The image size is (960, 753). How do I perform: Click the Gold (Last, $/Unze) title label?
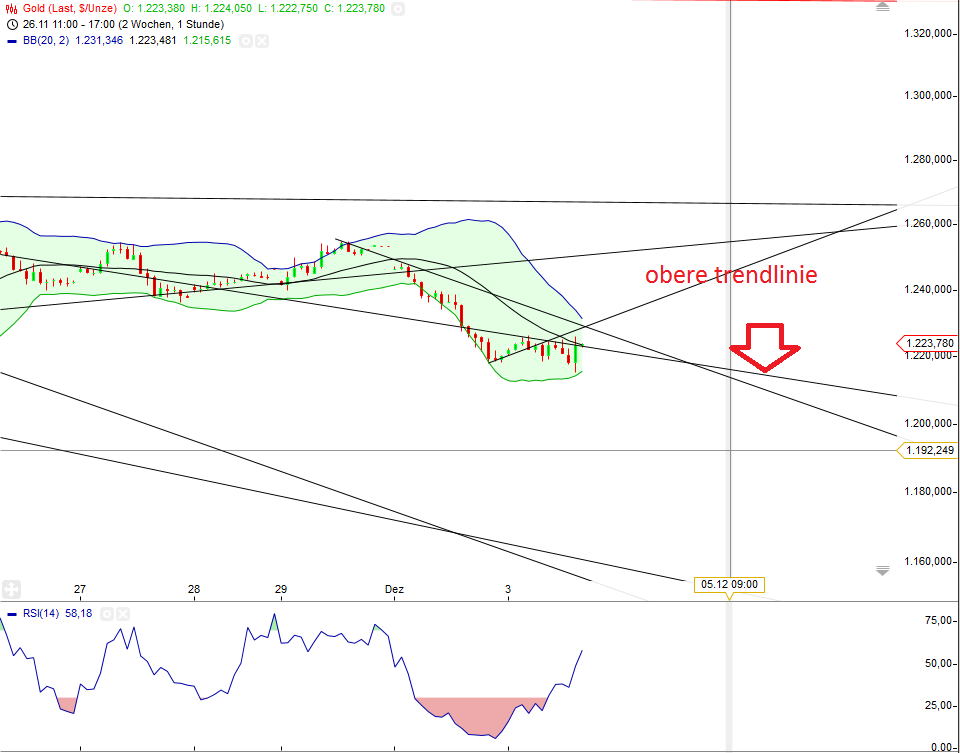coord(70,9)
